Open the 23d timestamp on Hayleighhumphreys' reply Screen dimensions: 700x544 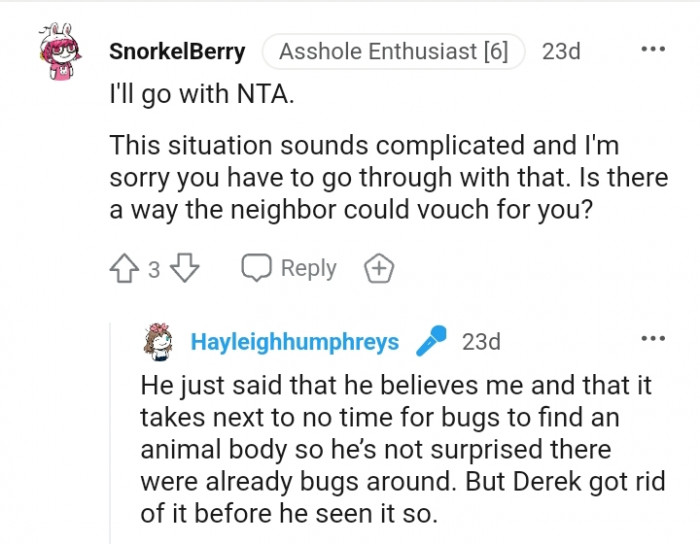(x=481, y=342)
